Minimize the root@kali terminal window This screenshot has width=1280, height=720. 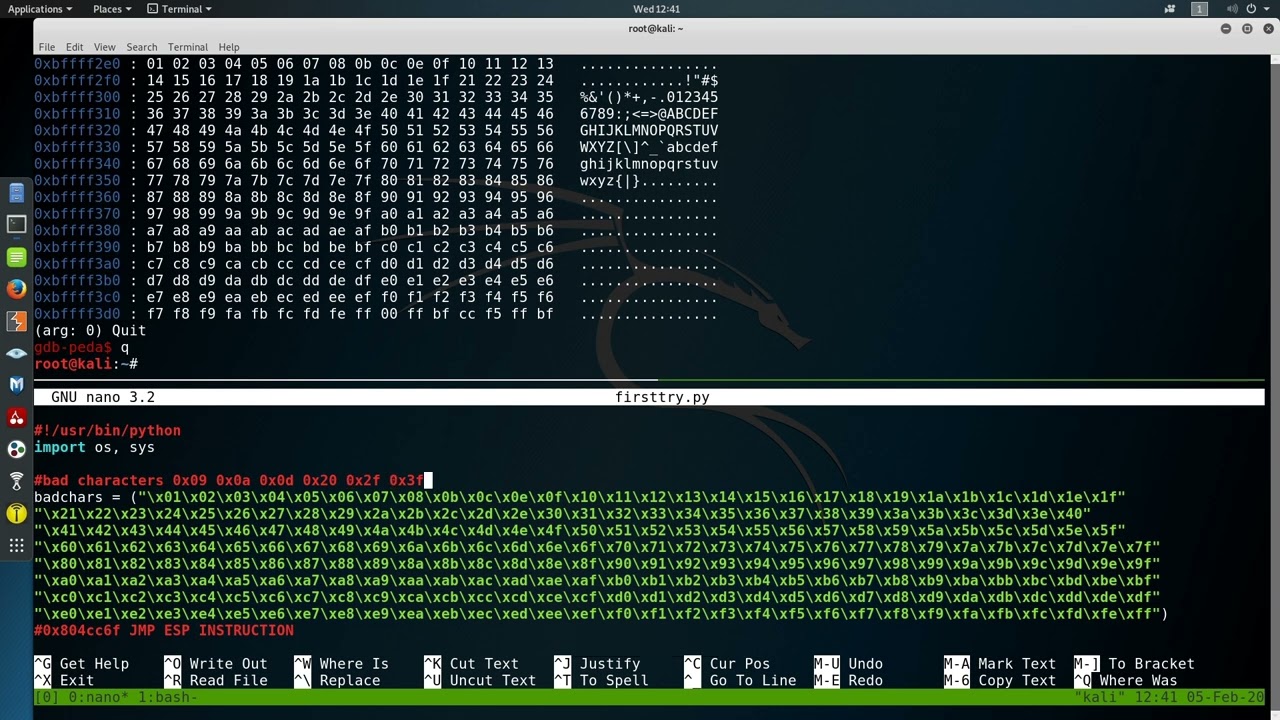tap(1226, 28)
